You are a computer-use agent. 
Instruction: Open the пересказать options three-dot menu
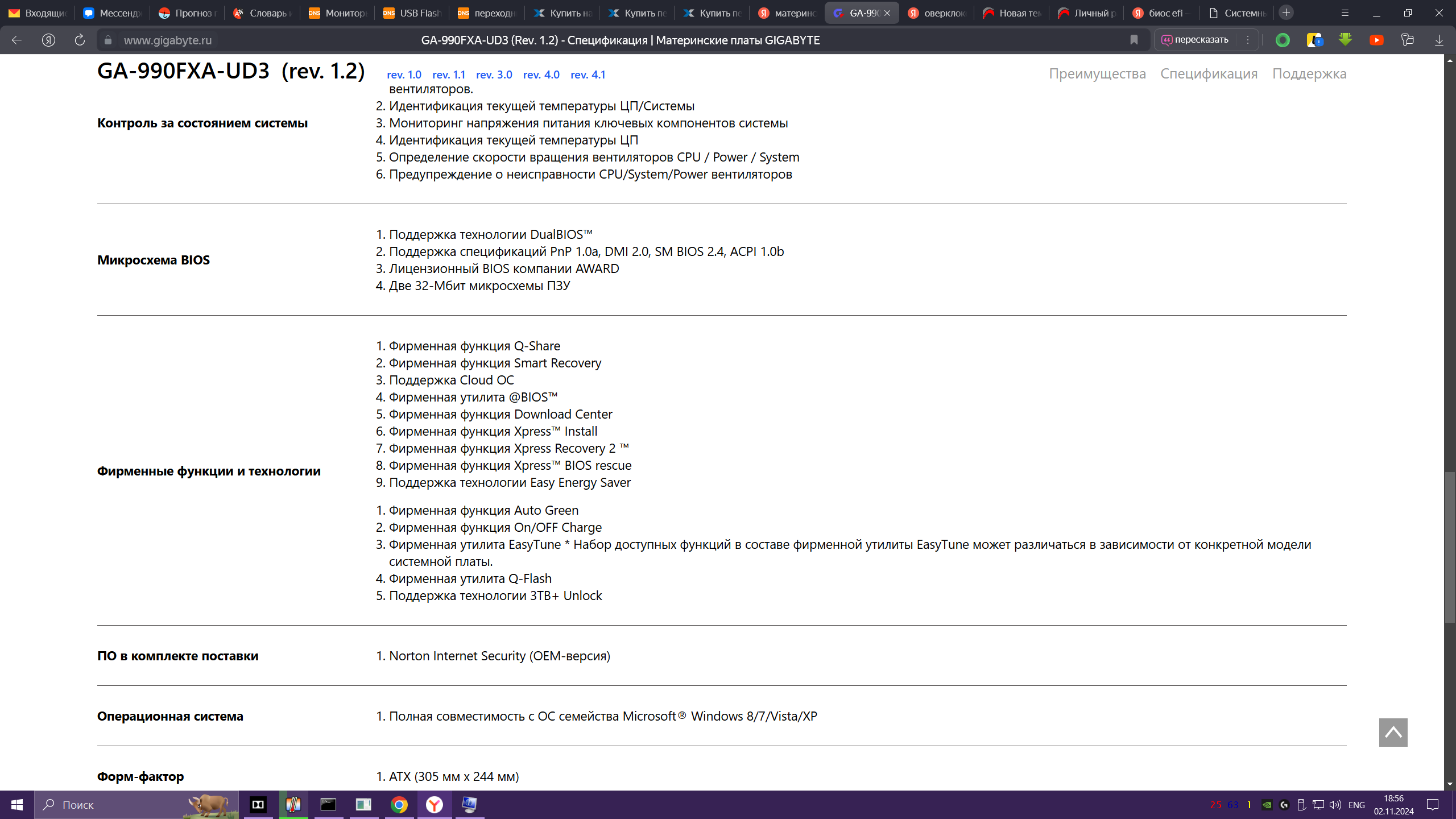pyautogui.click(x=1248, y=40)
